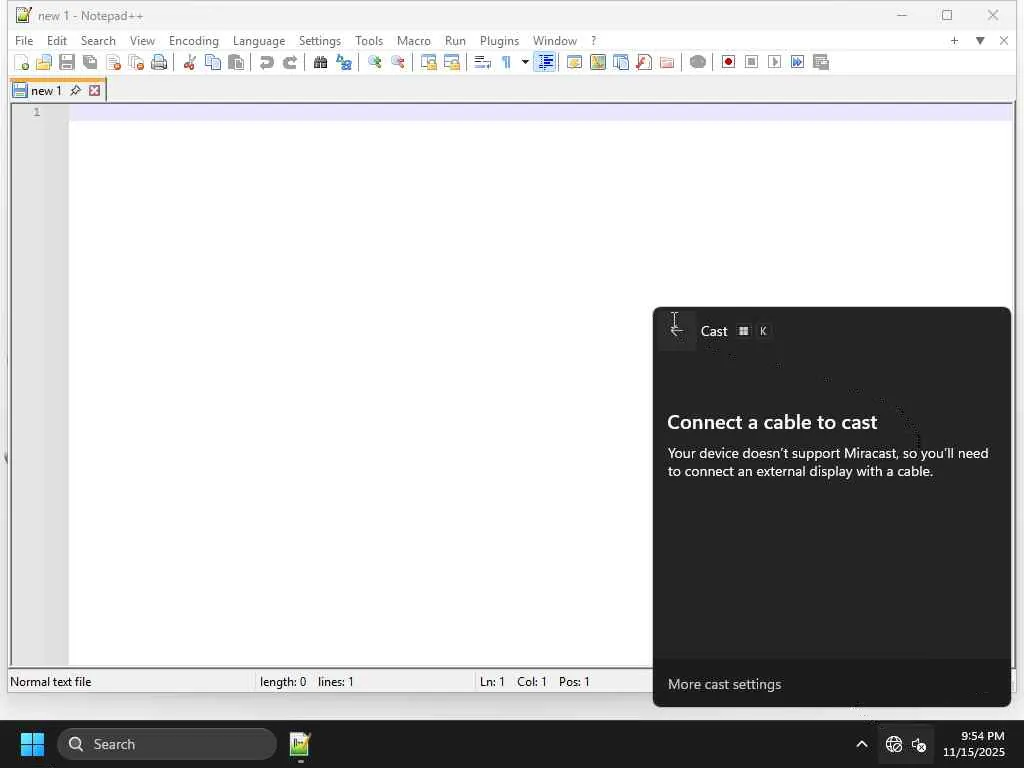The image size is (1024, 768).
Task: Open the Windows Start button
Action: [x=32, y=744]
